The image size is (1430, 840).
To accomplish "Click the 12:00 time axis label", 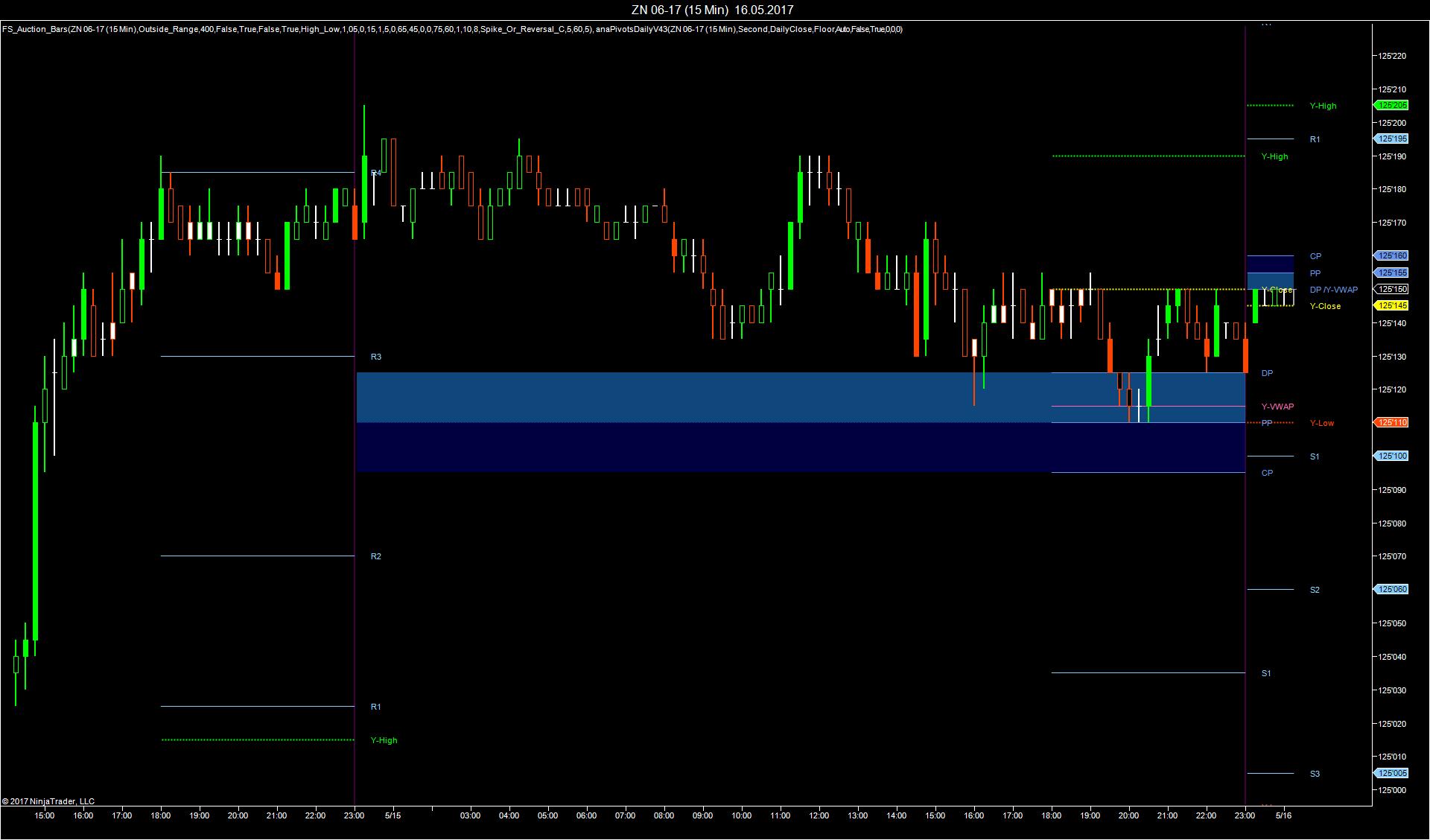I will point(819,816).
